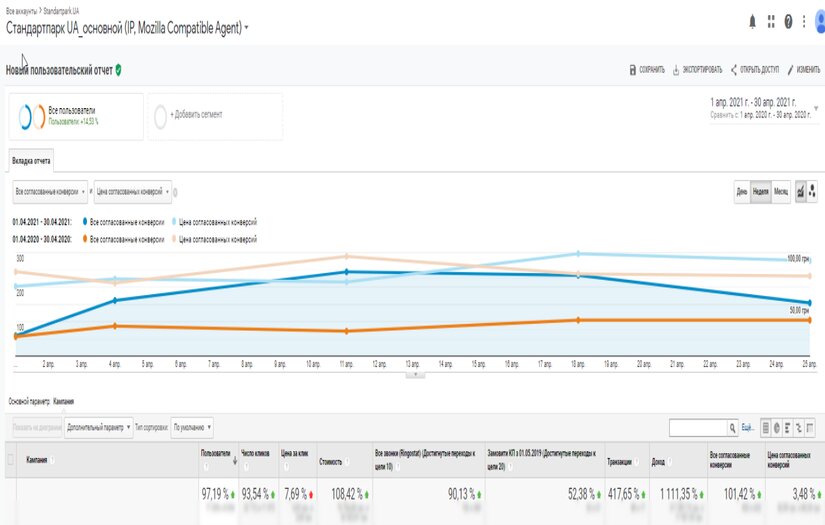
Task: Open the notifications bell icon
Action: (753, 21)
